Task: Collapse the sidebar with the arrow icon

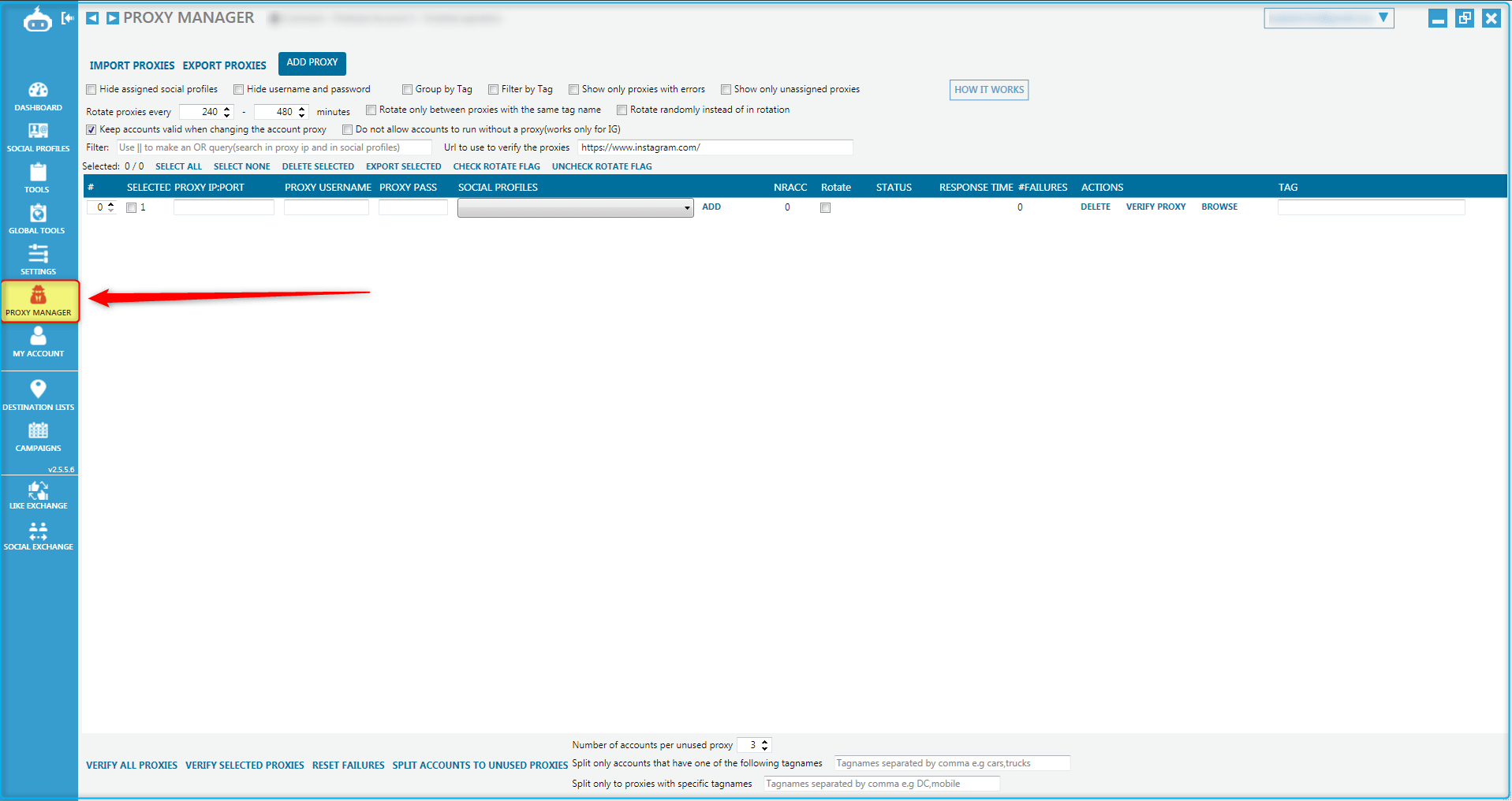Action: tap(68, 17)
